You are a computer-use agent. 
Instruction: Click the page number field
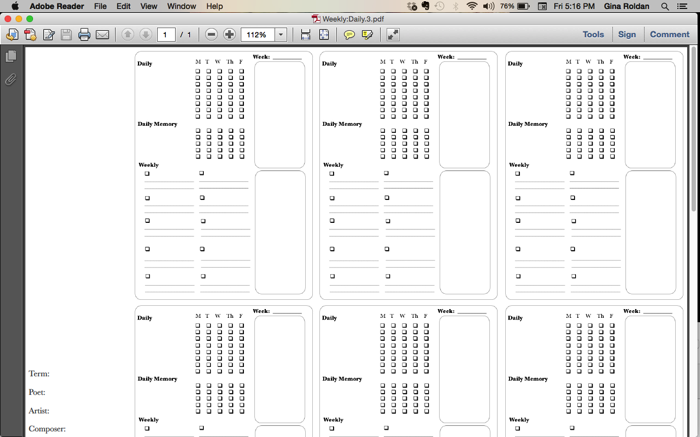pyautogui.click(x=166, y=34)
